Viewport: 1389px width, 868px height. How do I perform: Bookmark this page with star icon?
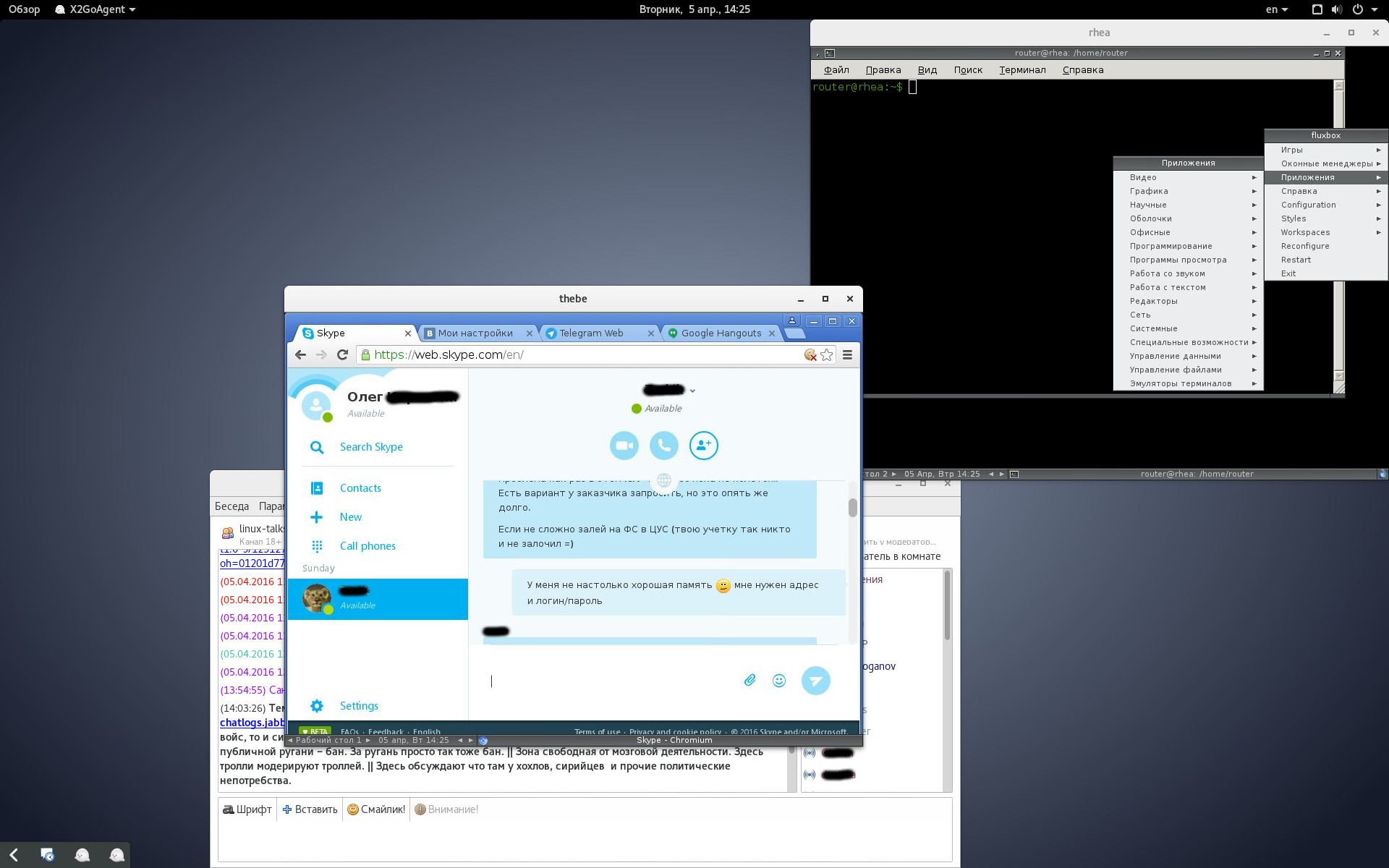click(x=826, y=354)
